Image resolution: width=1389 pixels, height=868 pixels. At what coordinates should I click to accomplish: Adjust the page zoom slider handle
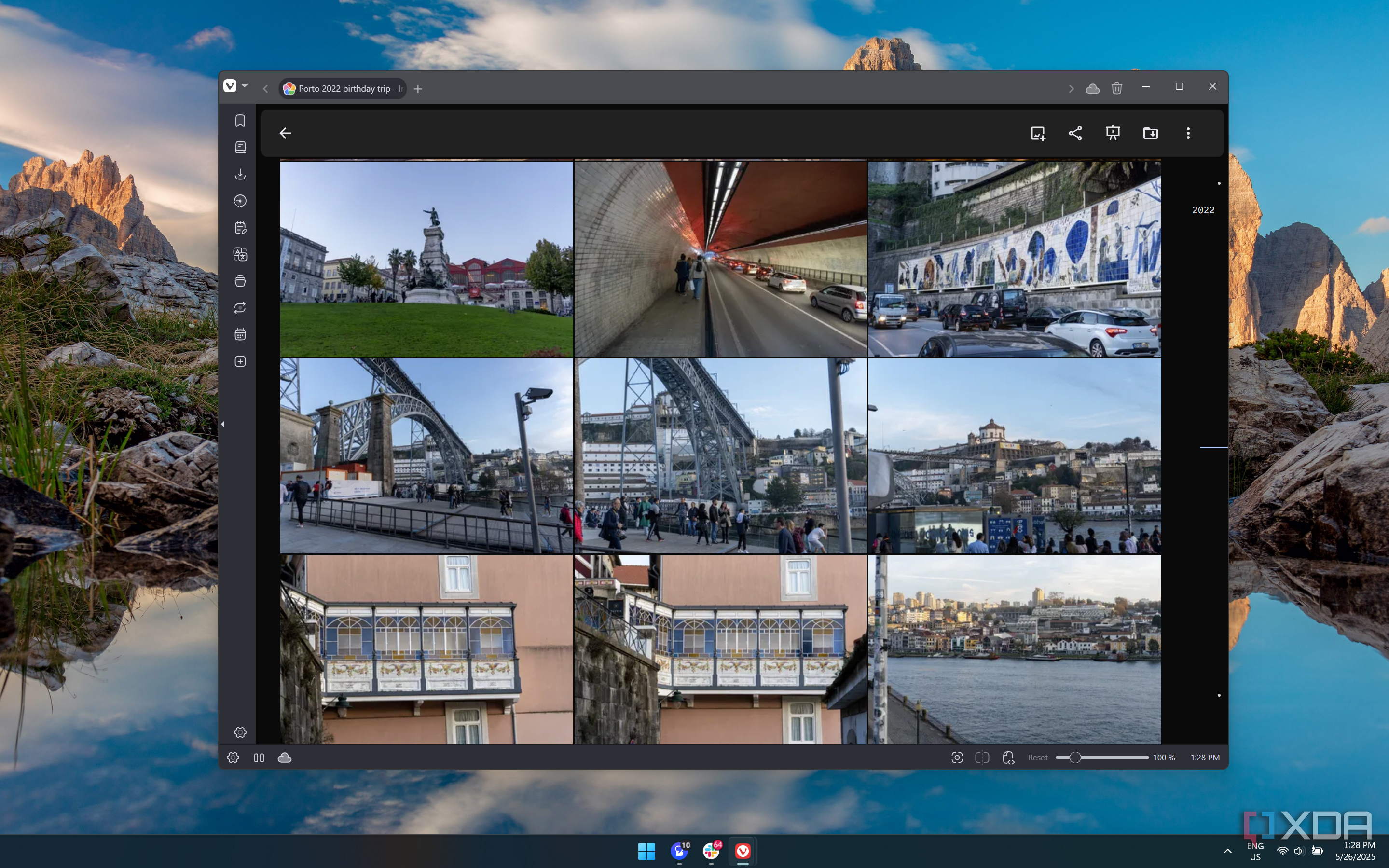(x=1075, y=758)
